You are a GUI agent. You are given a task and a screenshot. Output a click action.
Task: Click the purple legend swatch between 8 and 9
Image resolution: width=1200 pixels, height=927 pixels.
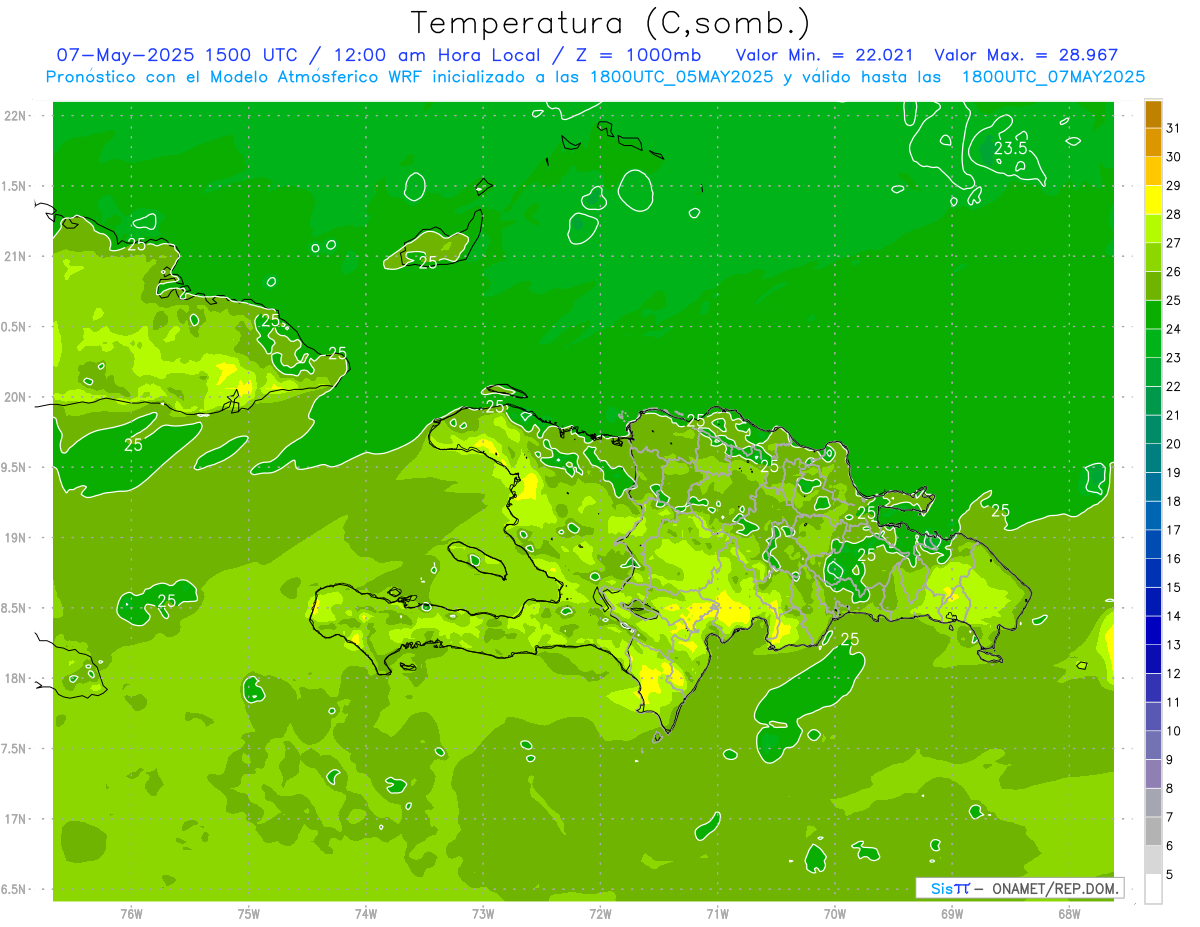pos(1153,774)
